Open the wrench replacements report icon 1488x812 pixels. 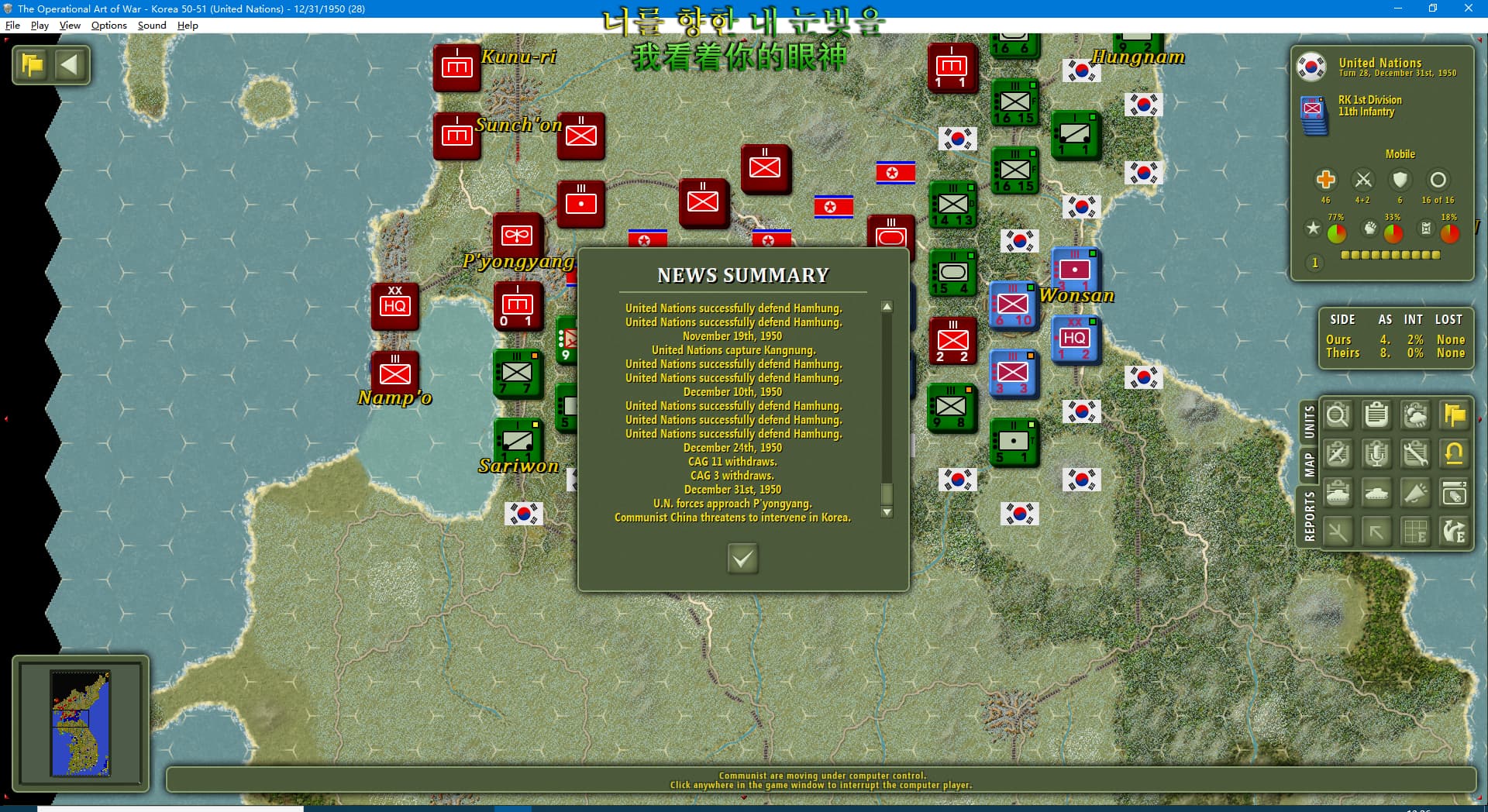(x=1415, y=454)
